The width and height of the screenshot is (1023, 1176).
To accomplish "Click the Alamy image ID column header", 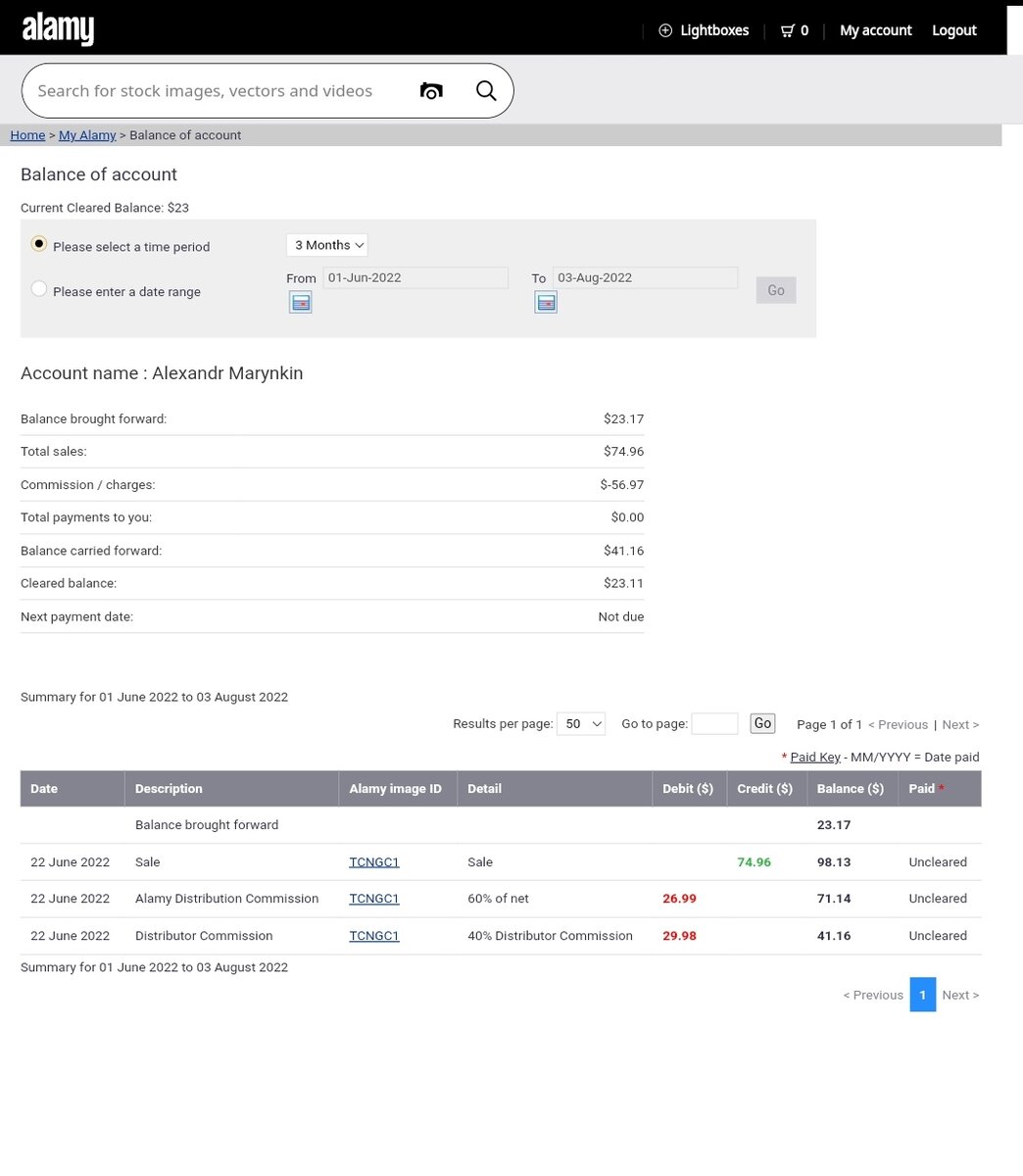I will coord(398,789).
